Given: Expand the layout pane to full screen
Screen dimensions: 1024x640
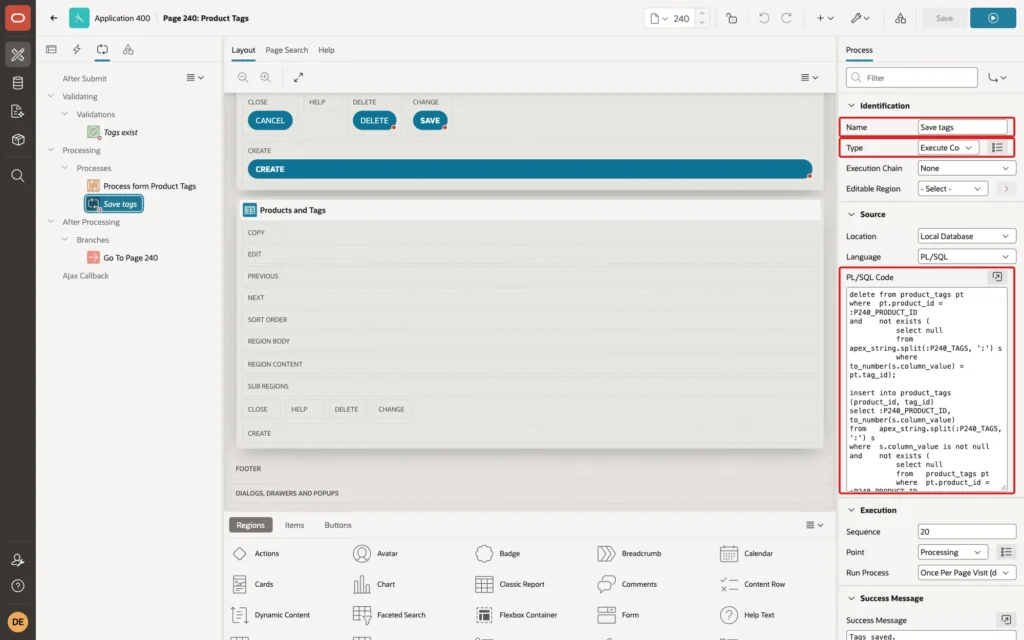Looking at the screenshot, I should (x=298, y=77).
